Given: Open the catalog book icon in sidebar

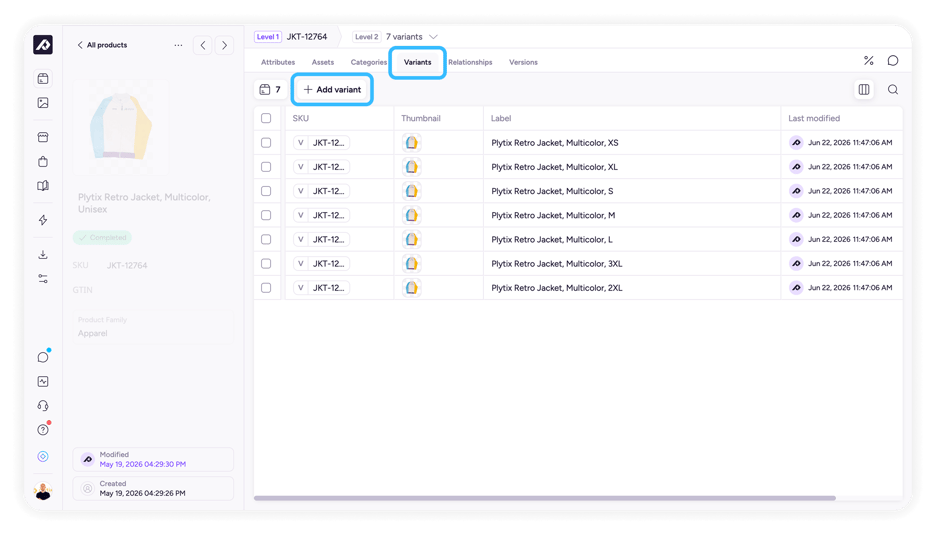Looking at the screenshot, I should click(x=43, y=186).
